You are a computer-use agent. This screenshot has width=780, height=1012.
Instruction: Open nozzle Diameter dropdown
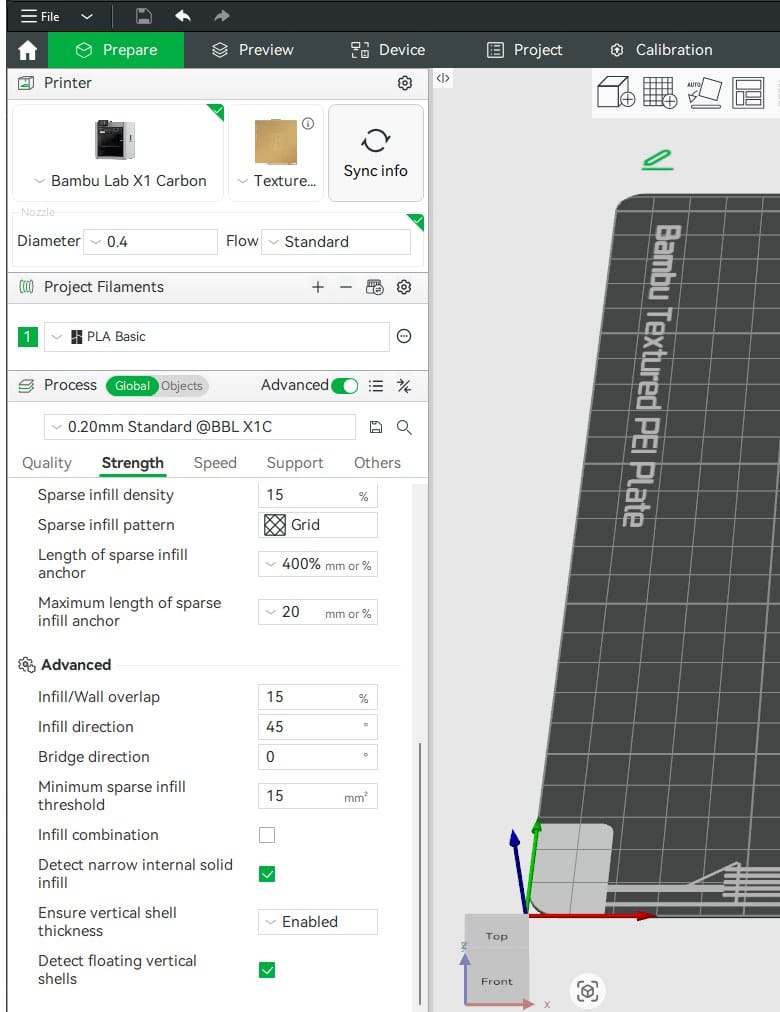point(150,242)
